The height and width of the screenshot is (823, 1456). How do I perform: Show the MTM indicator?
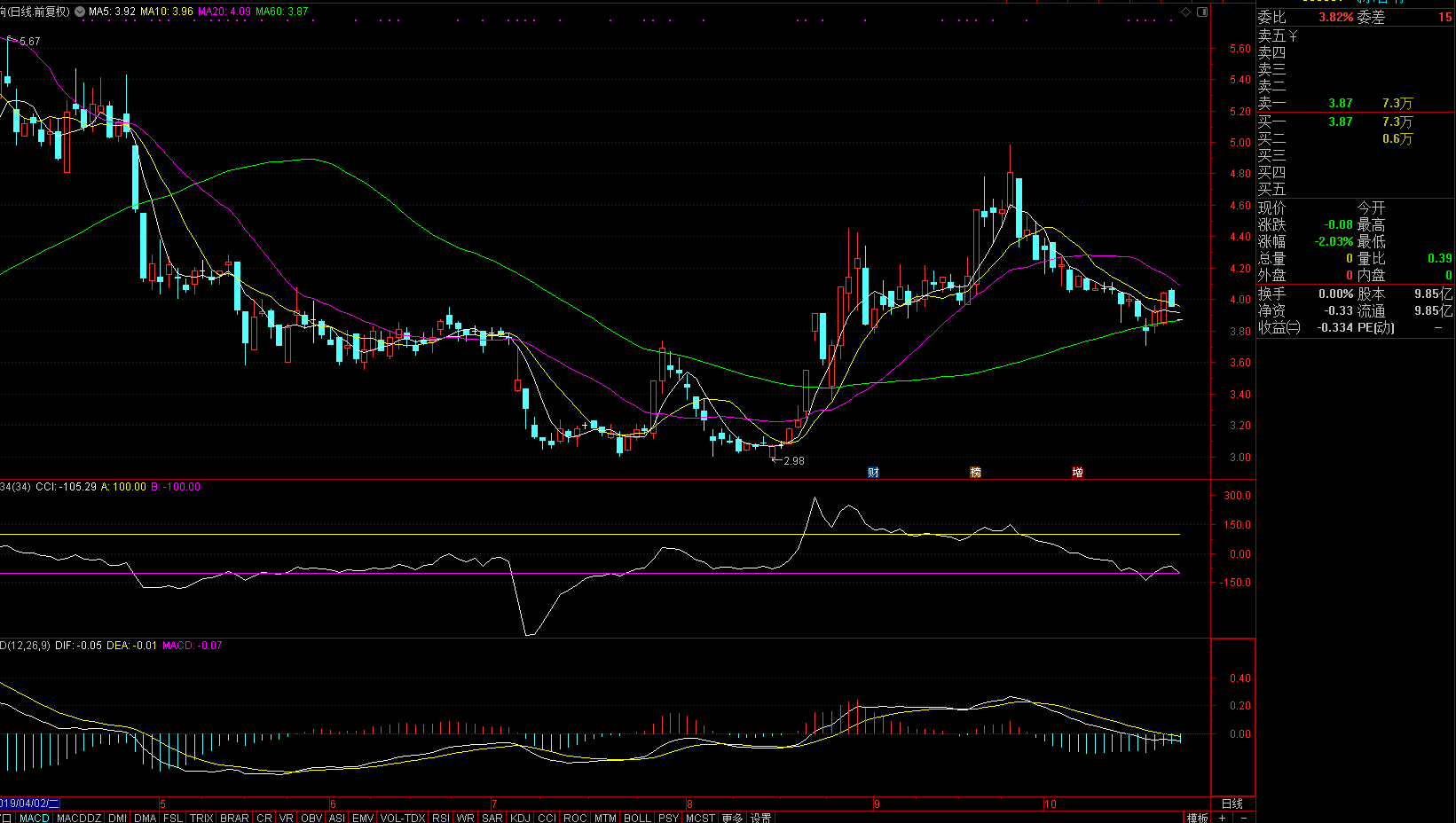click(605, 818)
